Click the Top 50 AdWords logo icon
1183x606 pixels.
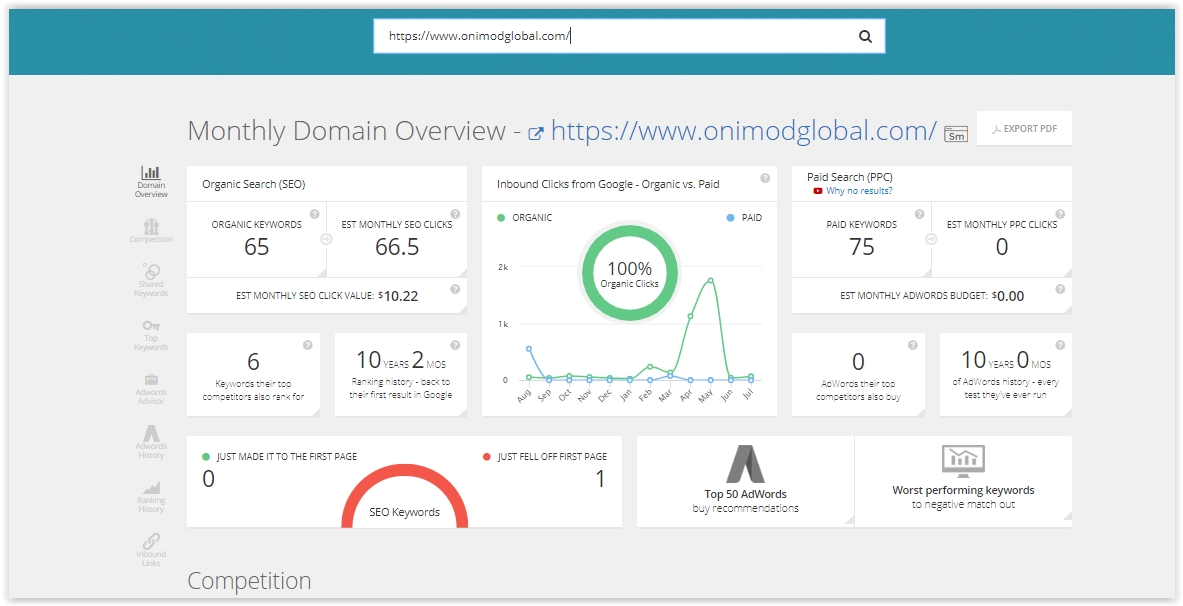745,464
